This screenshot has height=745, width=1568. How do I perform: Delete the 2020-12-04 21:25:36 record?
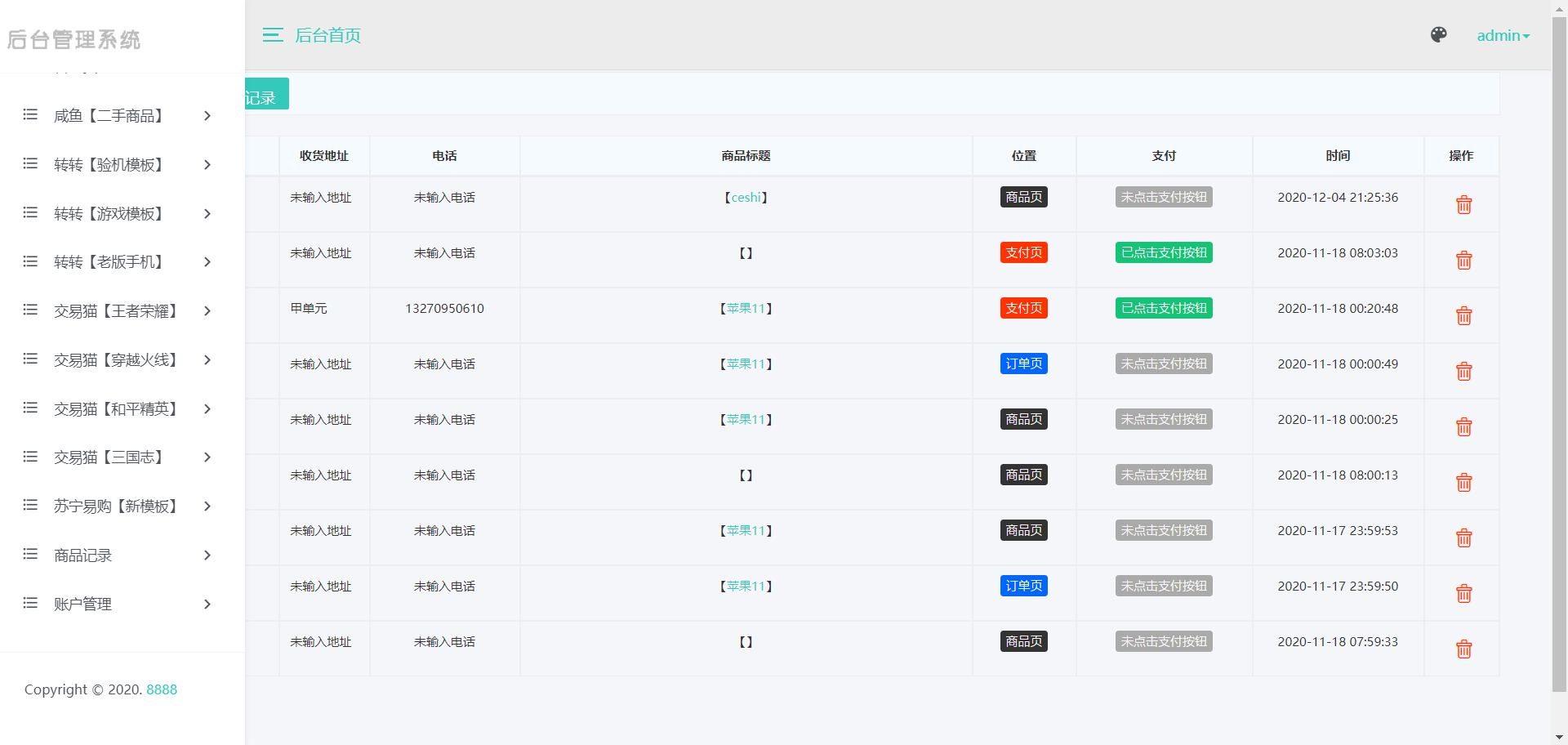1463,204
